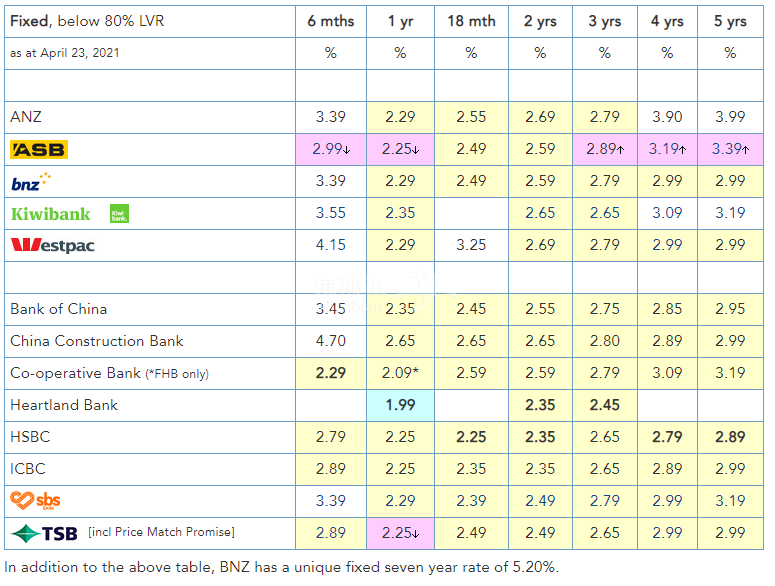
Task: Select the Co-operative Bank row label
Action: 110,373
